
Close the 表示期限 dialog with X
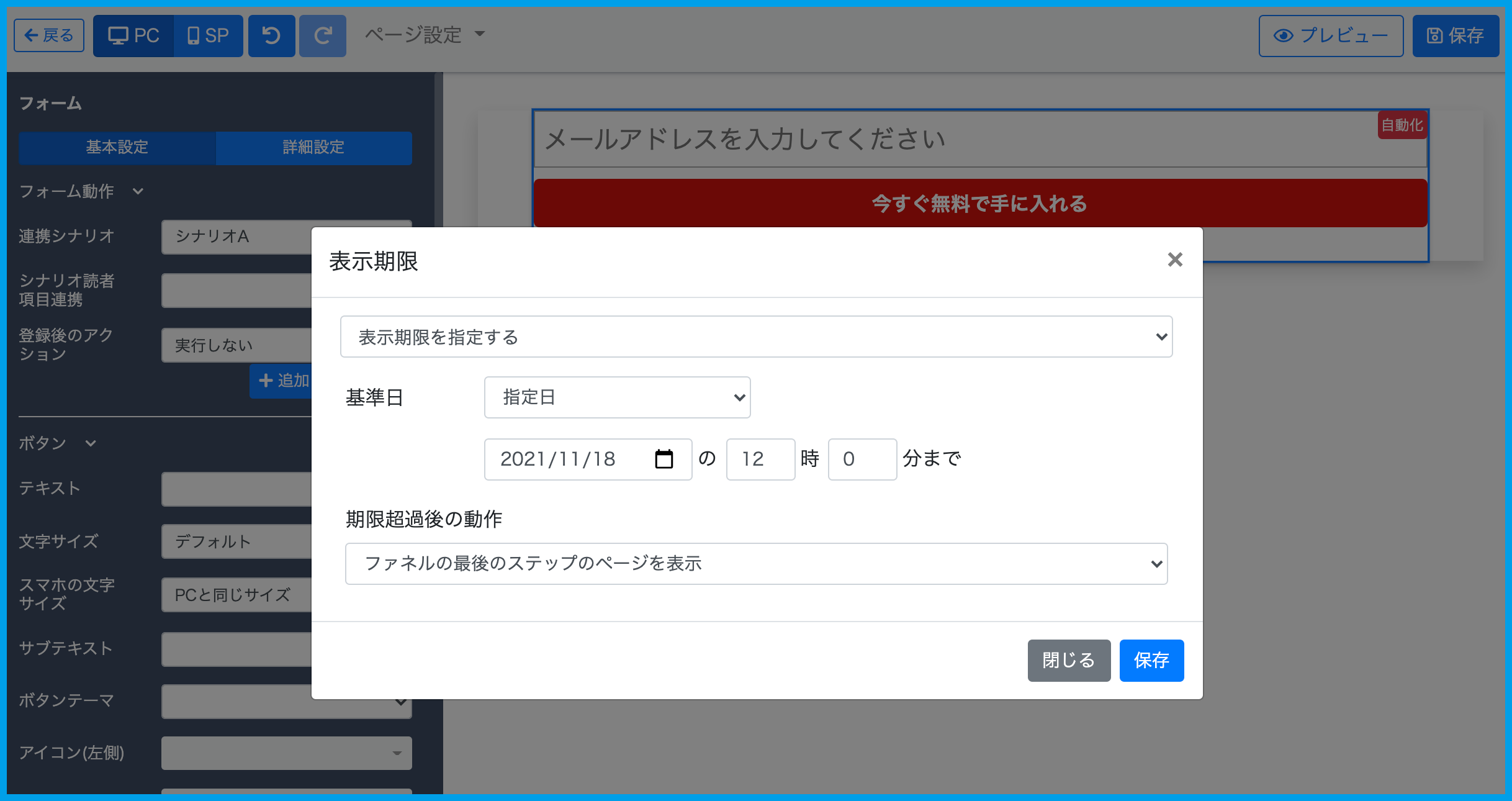point(1174,260)
